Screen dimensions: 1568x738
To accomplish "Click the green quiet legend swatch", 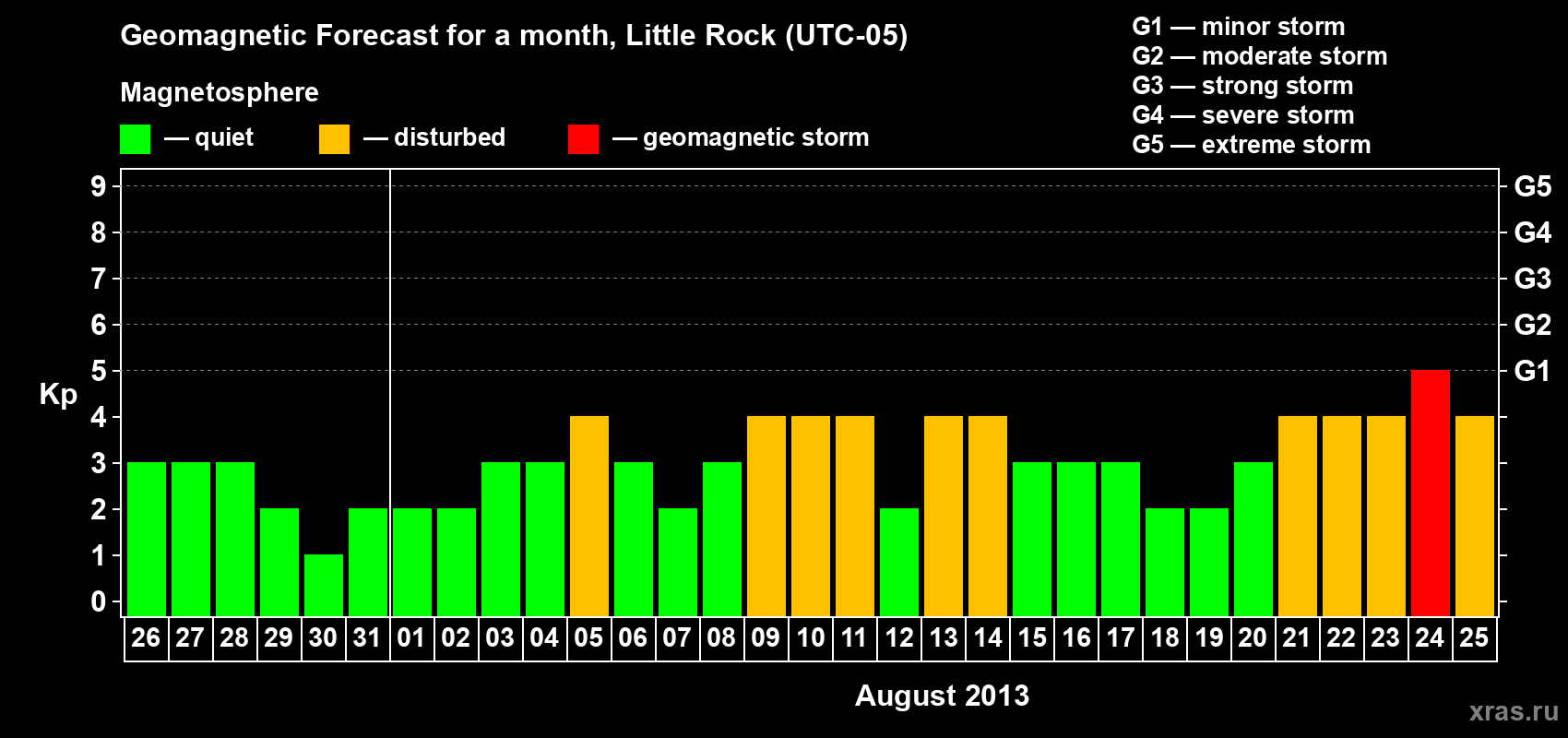I will point(135,139).
